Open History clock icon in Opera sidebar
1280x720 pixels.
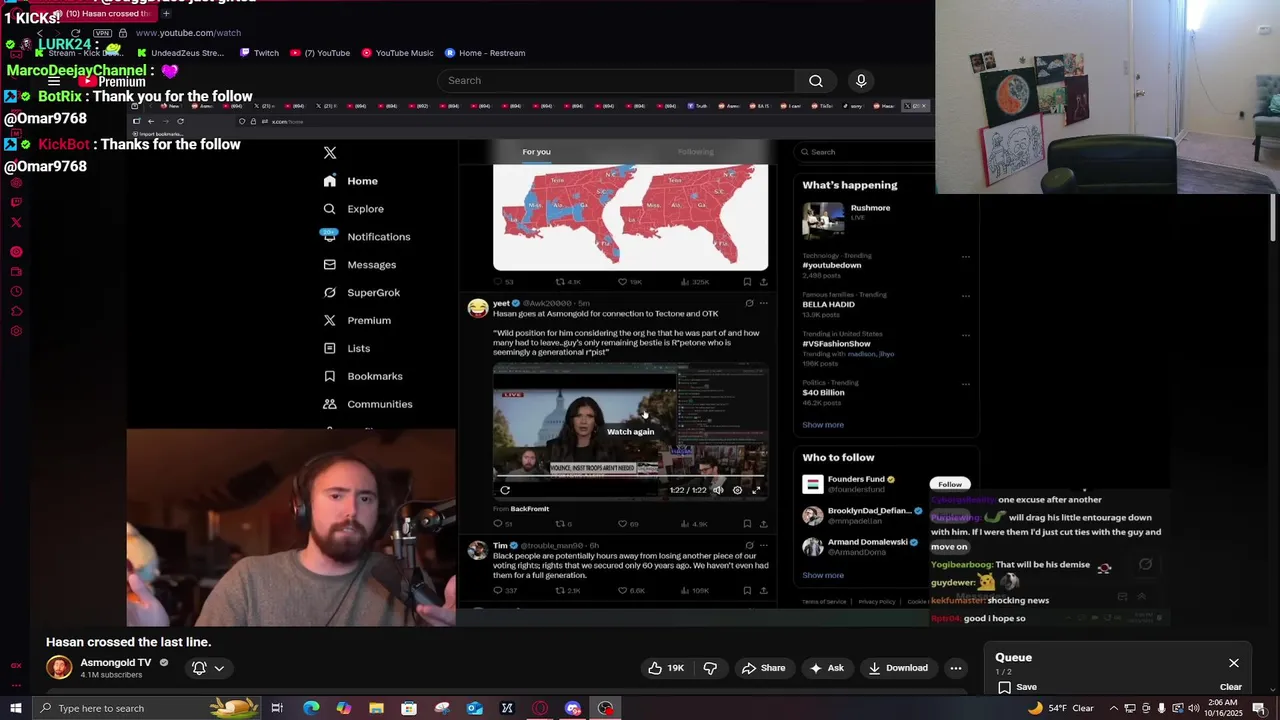pos(16,292)
